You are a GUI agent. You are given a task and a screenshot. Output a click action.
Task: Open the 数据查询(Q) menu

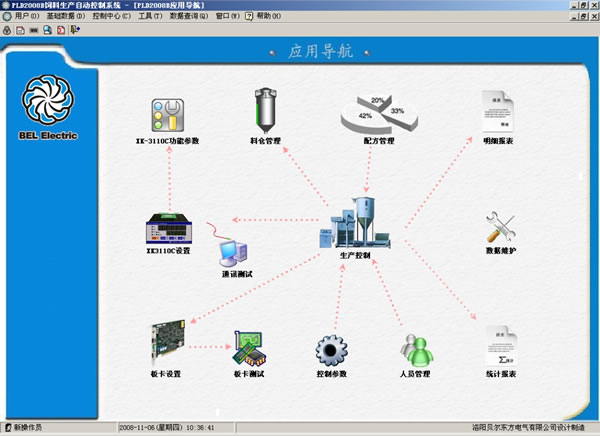(x=189, y=16)
